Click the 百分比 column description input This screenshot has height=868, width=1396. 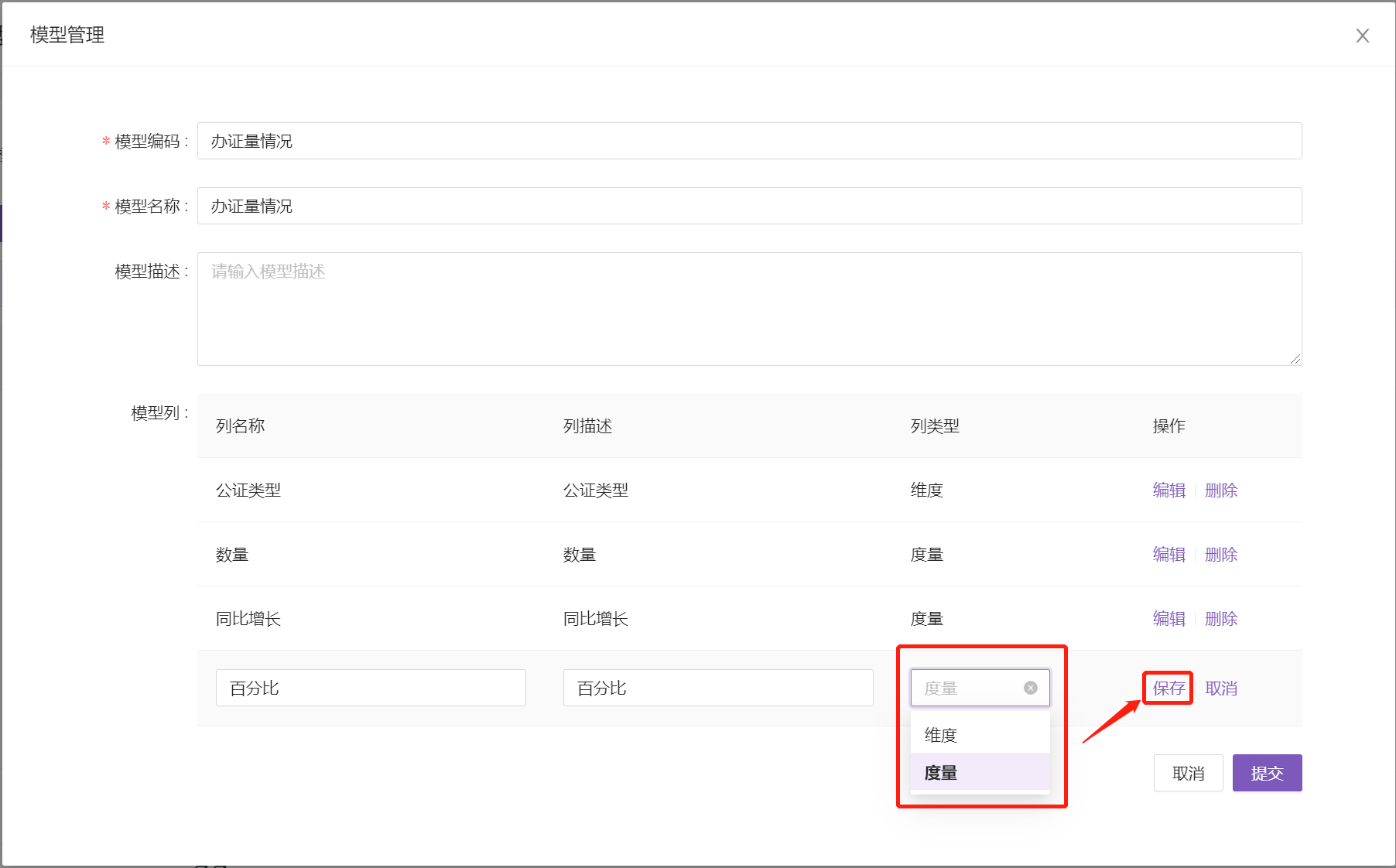point(718,688)
